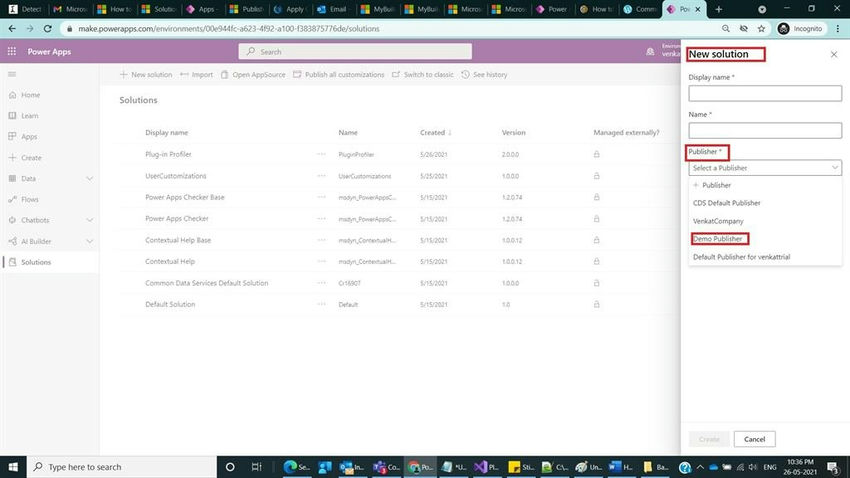
Task: Click Publish all customizations
Action: pyautogui.click(x=339, y=75)
